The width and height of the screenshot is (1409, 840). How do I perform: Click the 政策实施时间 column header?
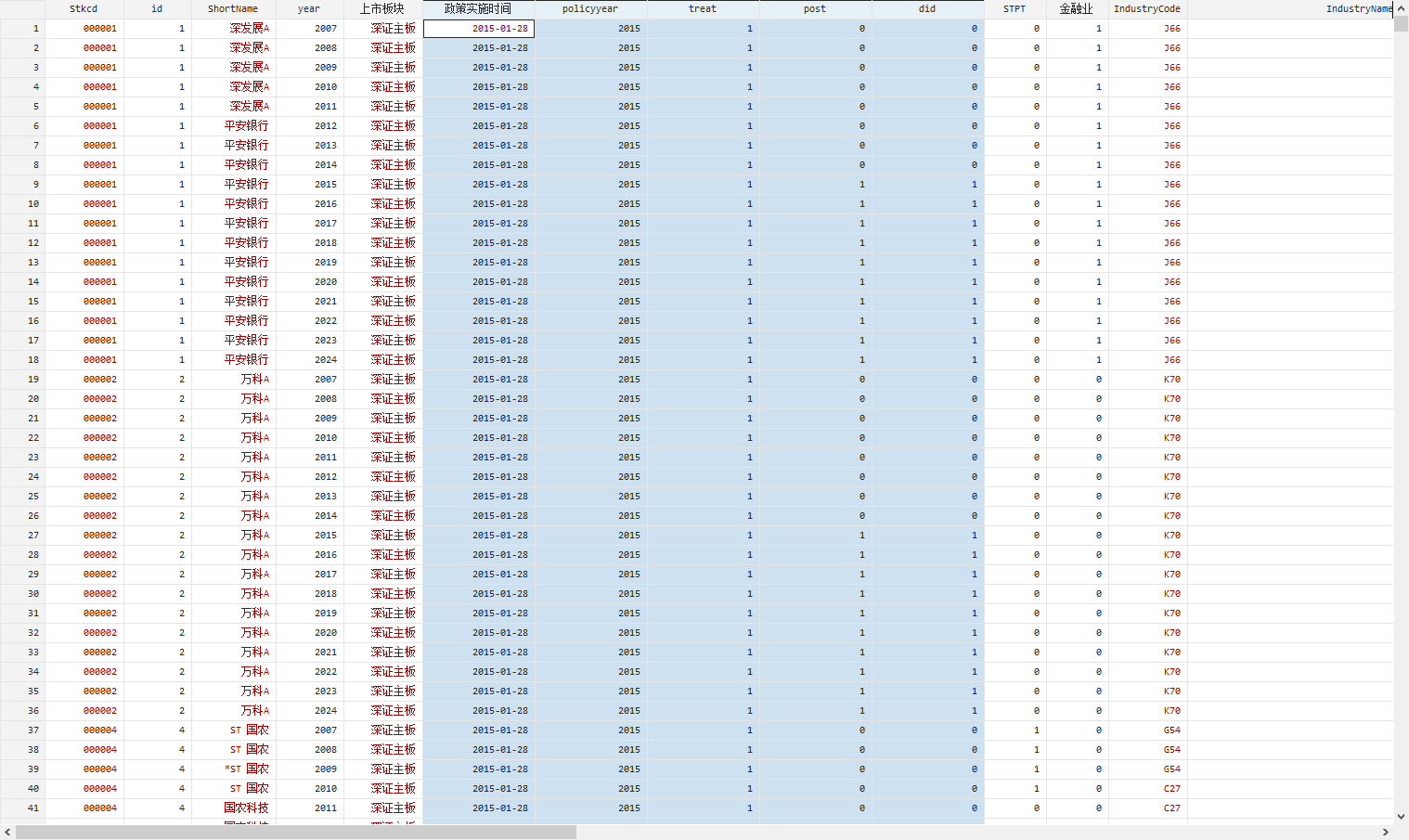coord(478,8)
